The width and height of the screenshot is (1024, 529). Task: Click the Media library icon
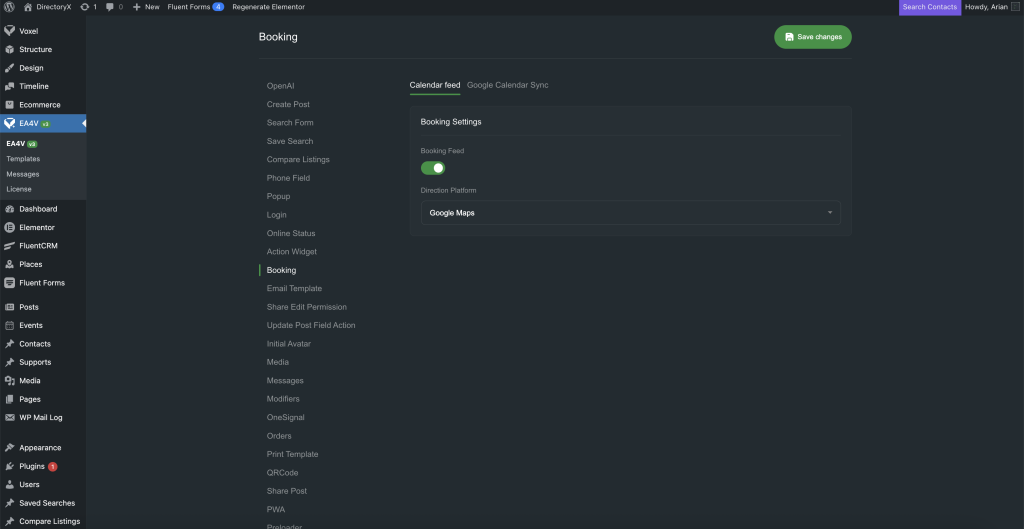(9, 381)
